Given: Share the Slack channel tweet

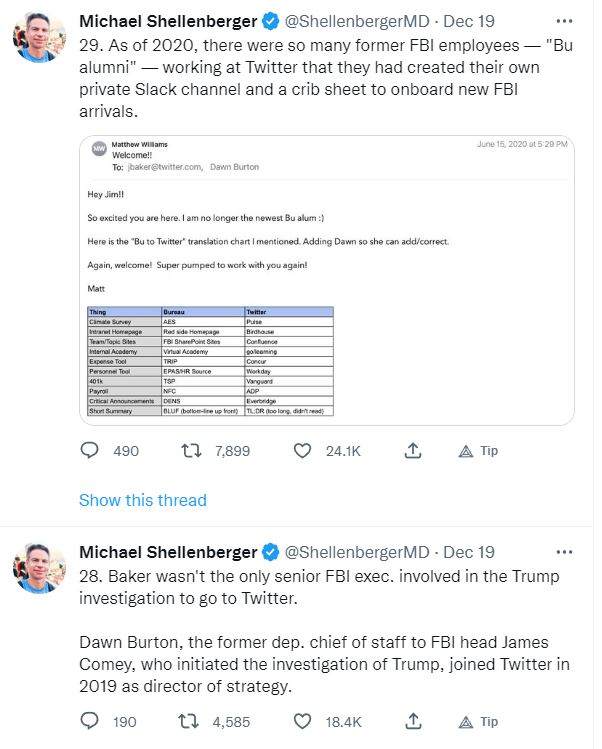Looking at the screenshot, I should (411, 451).
